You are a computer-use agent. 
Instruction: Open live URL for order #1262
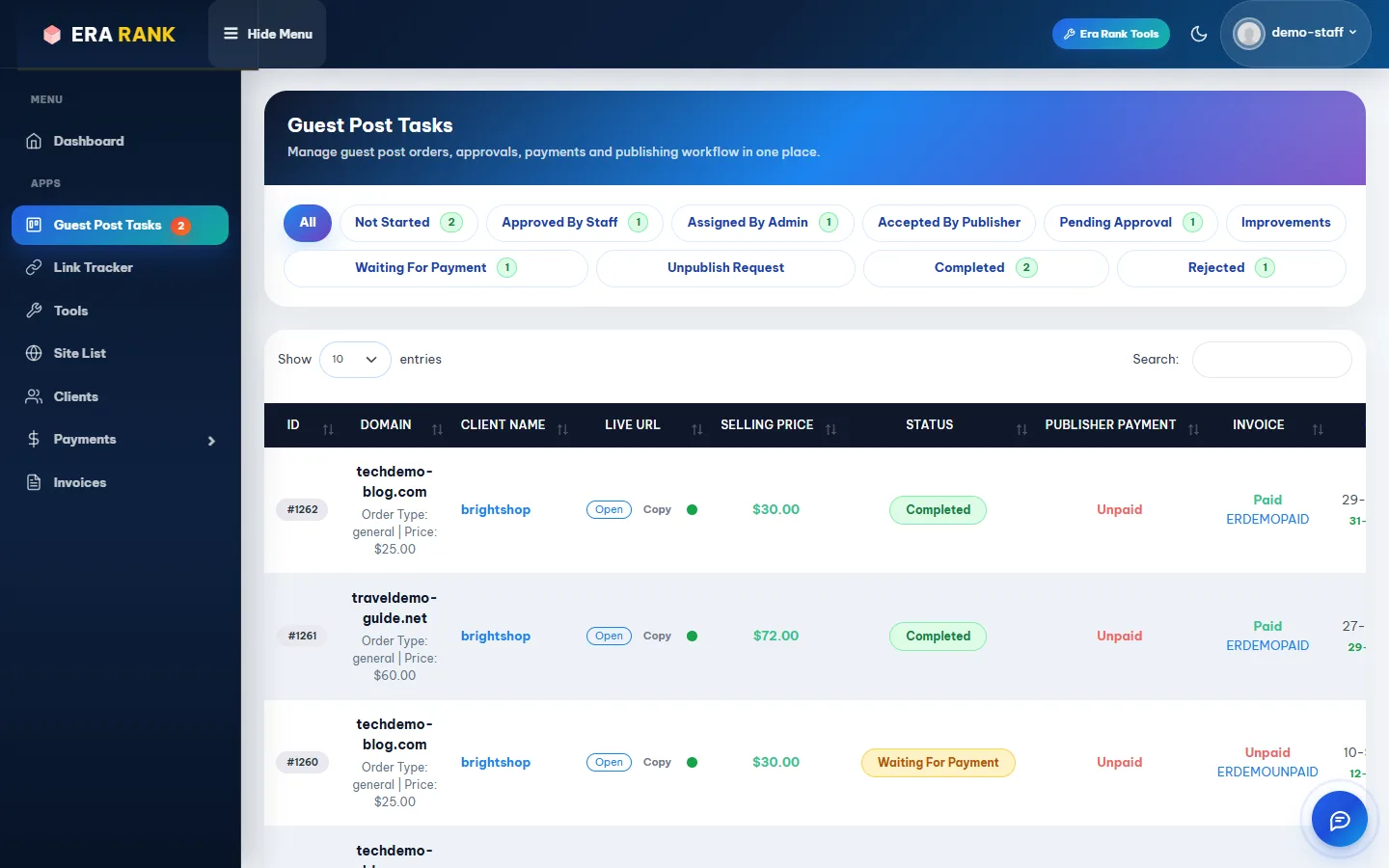[609, 510]
